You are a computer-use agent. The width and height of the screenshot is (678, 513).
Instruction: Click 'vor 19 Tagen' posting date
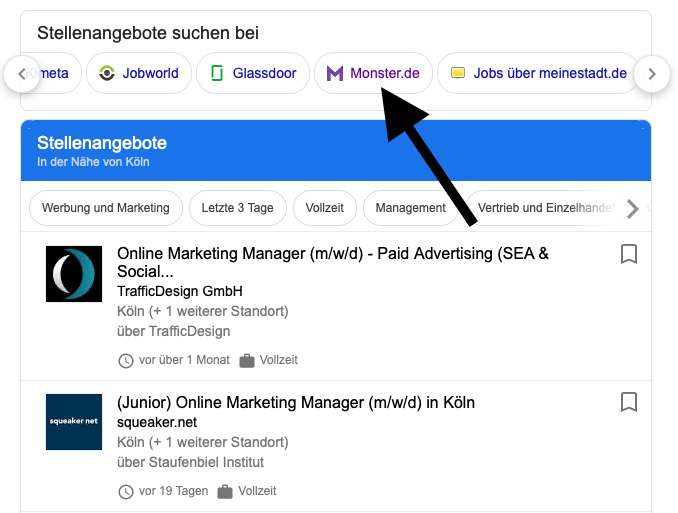click(x=173, y=491)
